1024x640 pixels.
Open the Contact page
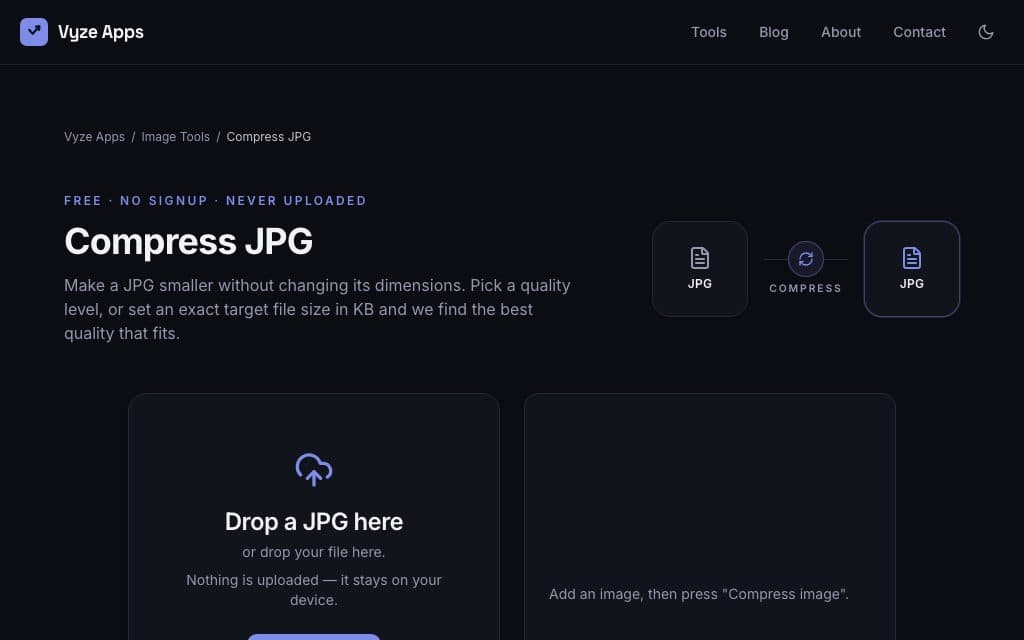tap(919, 32)
